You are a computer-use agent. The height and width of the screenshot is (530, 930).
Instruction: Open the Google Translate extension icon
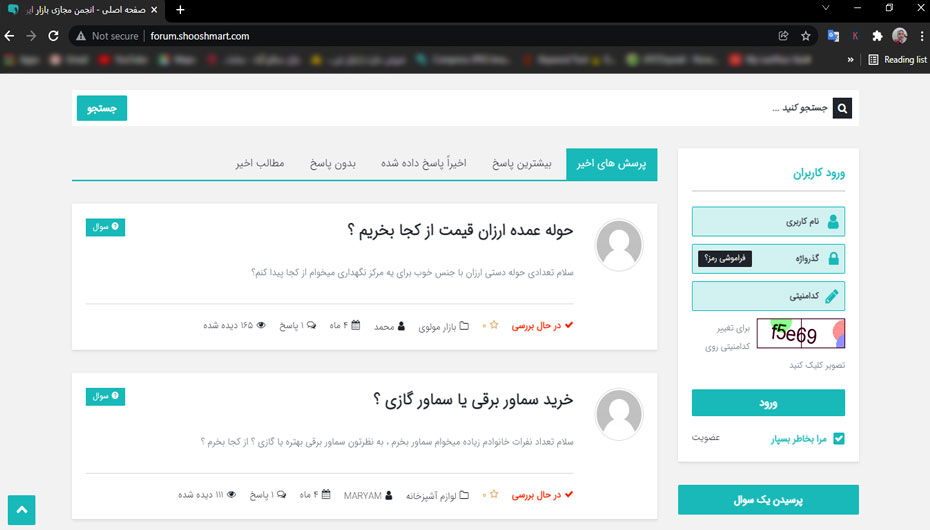pyautogui.click(x=833, y=36)
